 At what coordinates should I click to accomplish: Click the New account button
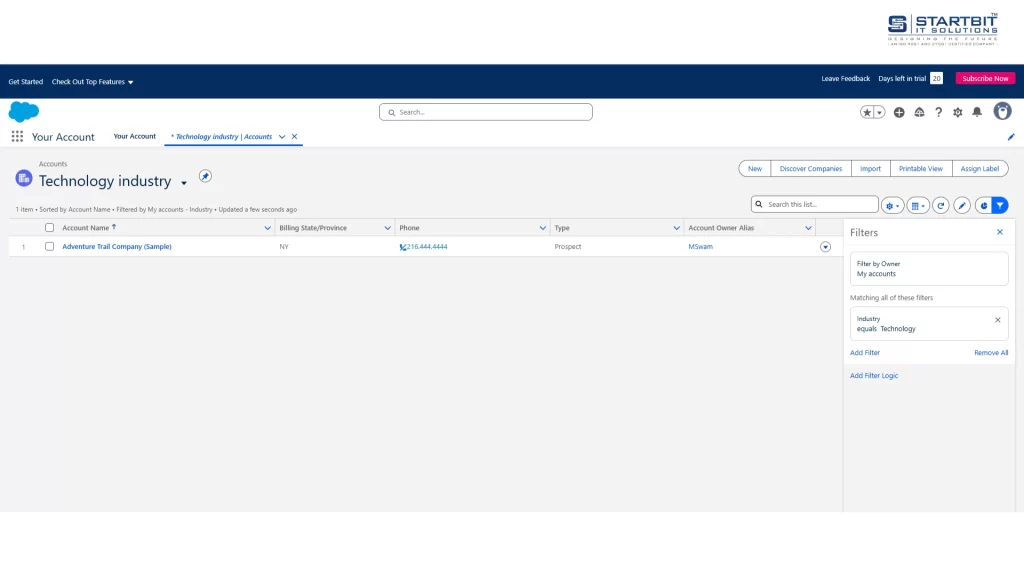pos(754,168)
